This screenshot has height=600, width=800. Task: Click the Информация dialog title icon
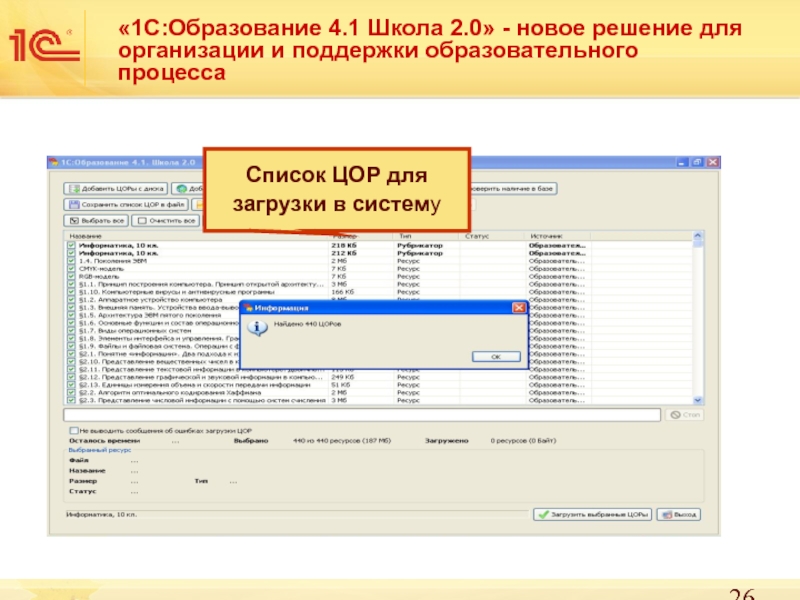(x=248, y=308)
